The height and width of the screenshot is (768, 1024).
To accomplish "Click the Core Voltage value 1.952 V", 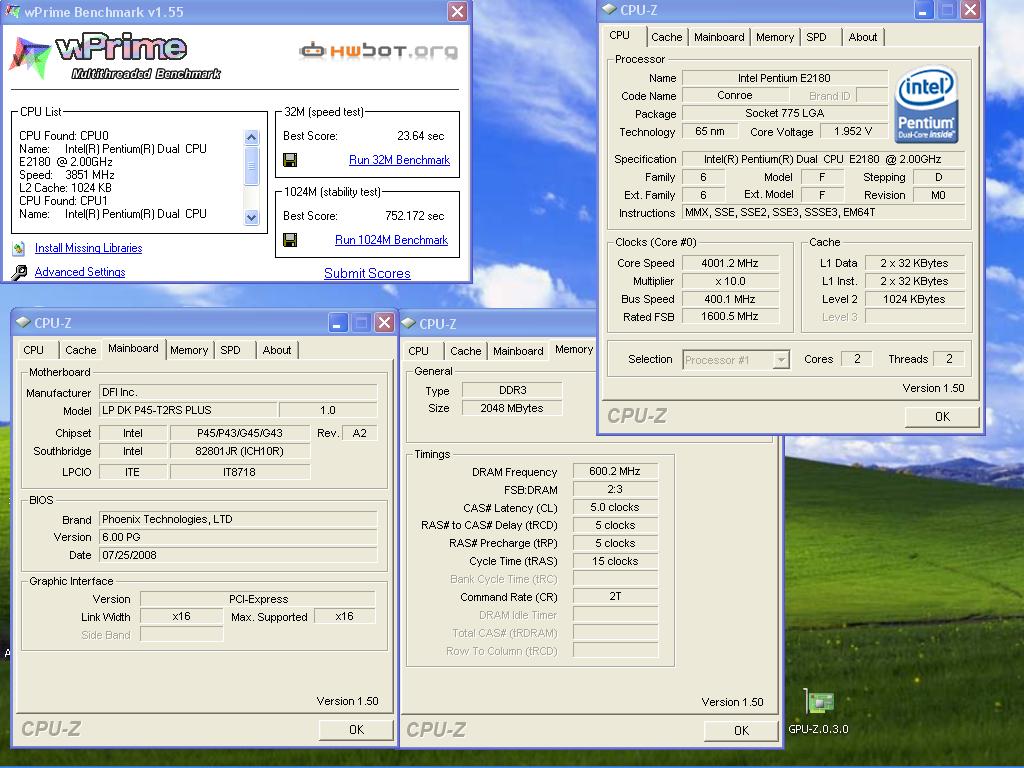I will pyautogui.click(x=854, y=131).
